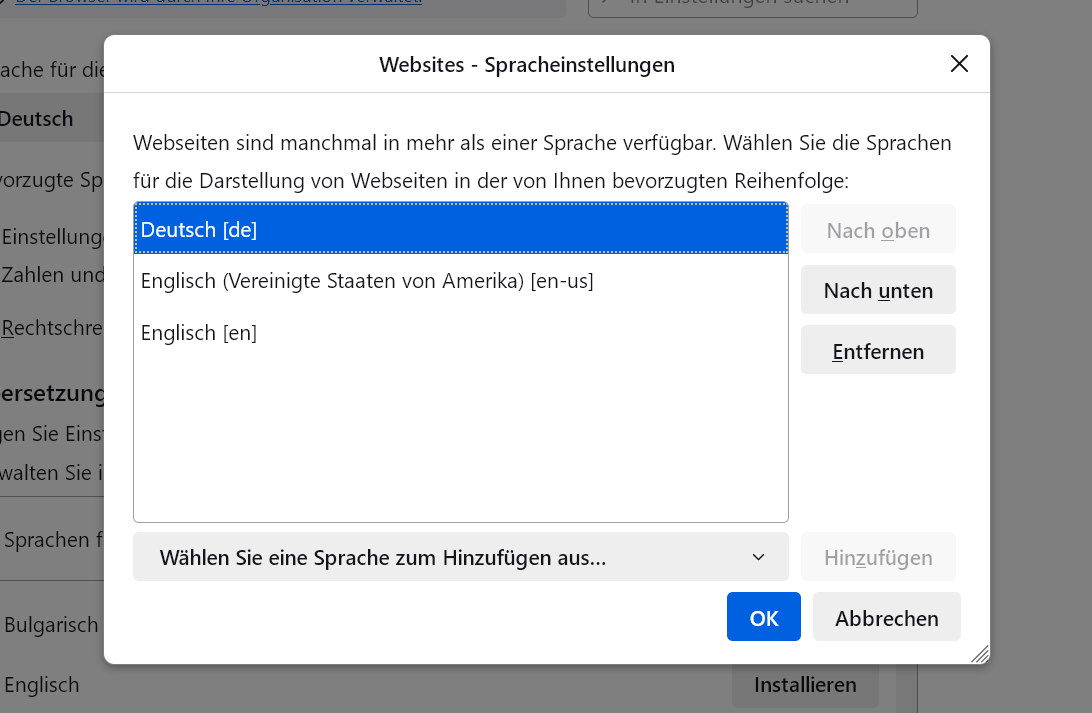Click the Installieren button behind the dialog
The height and width of the screenshot is (713, 1092).
click(x=805, y=685)
